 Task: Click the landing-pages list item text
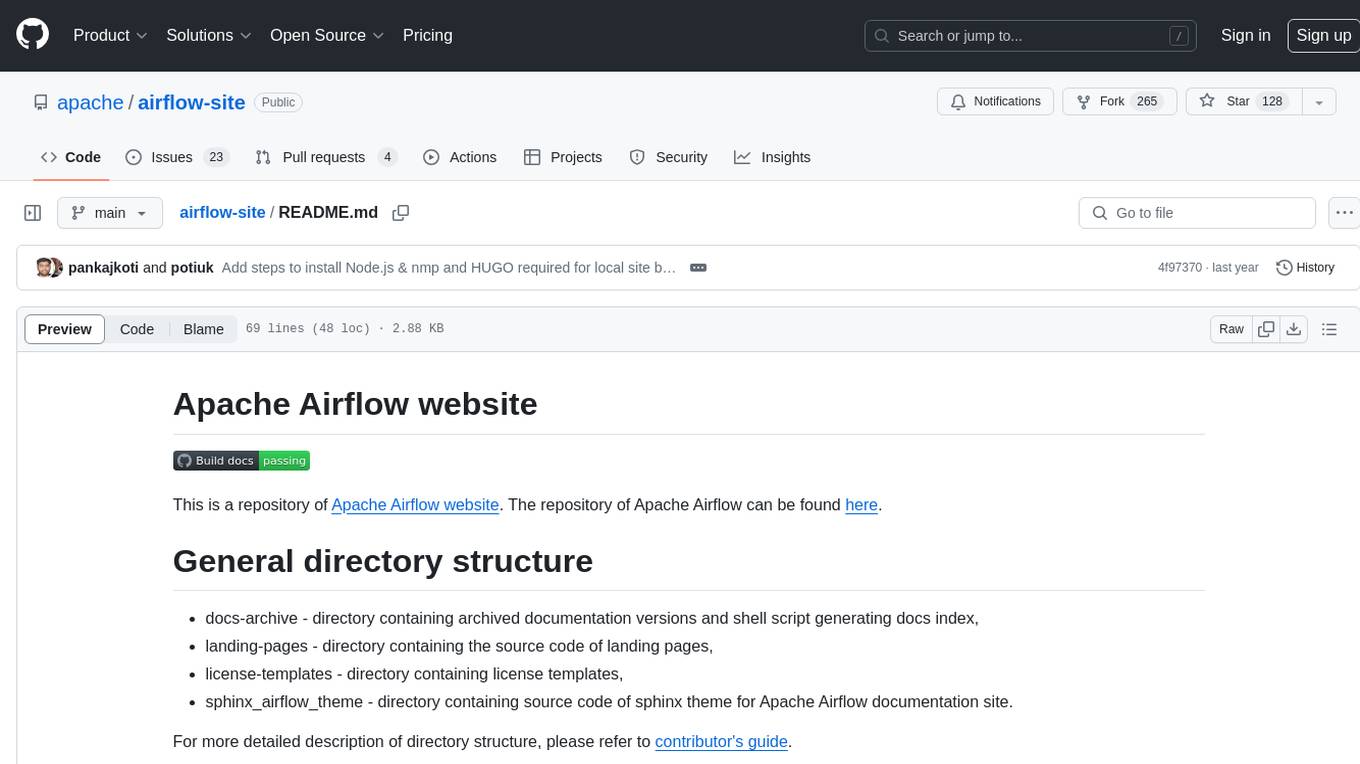(459, 646)
